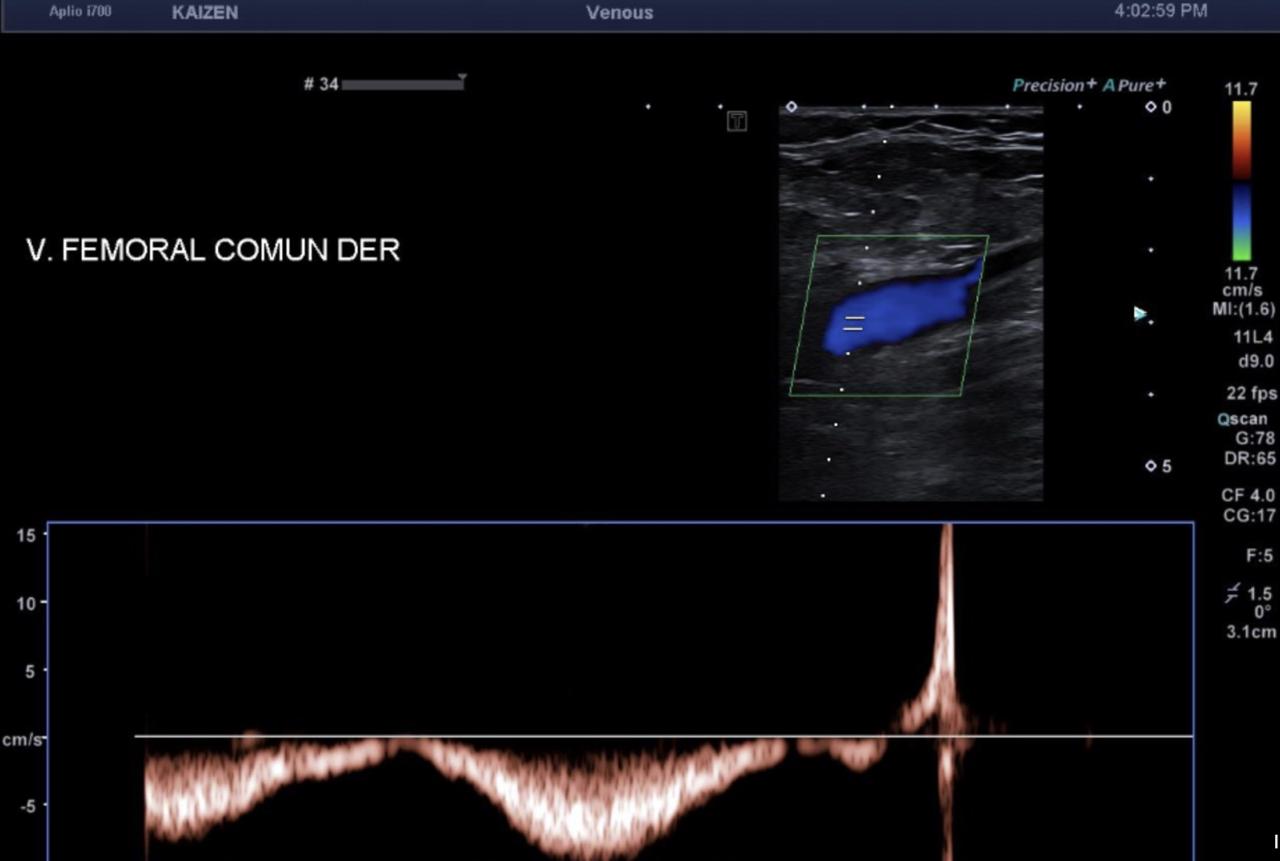Screen dimensions: 1280x861
Task: Click the APure+ imaging mode label
Action: (x=1135, y=86)
